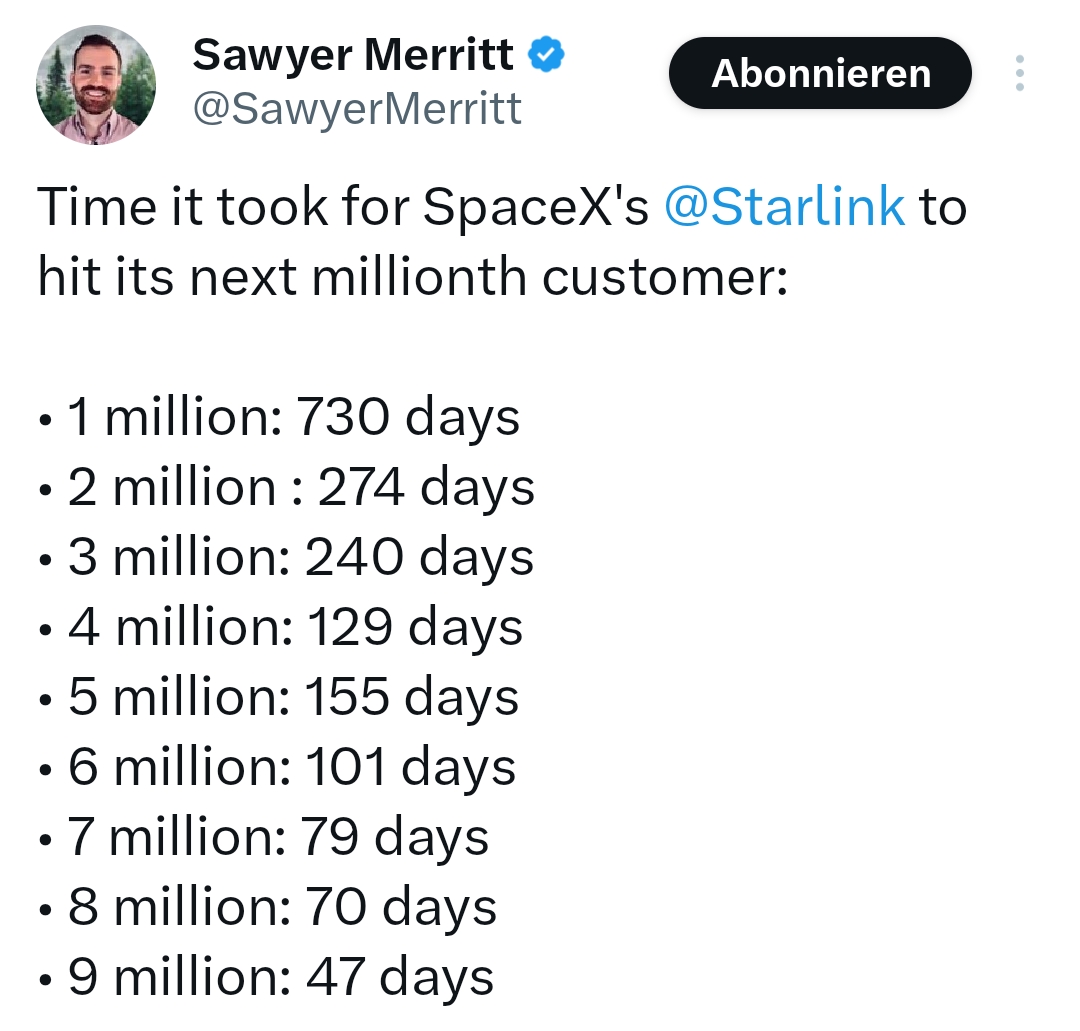Click the 'Time it took for SpaceX's' text
This screenshot has width=1080, height=1031.
(x=343, y=206)
